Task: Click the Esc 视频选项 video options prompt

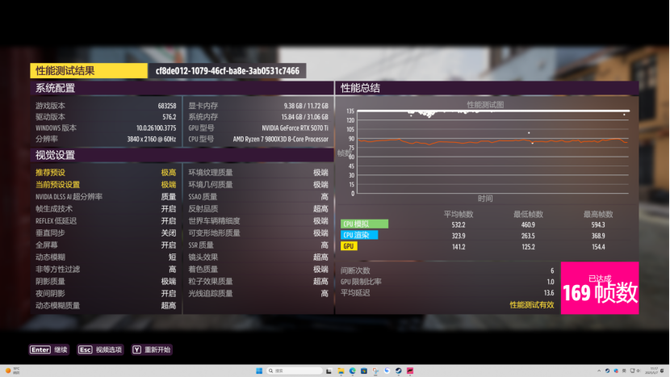Action: click(100, 350)
